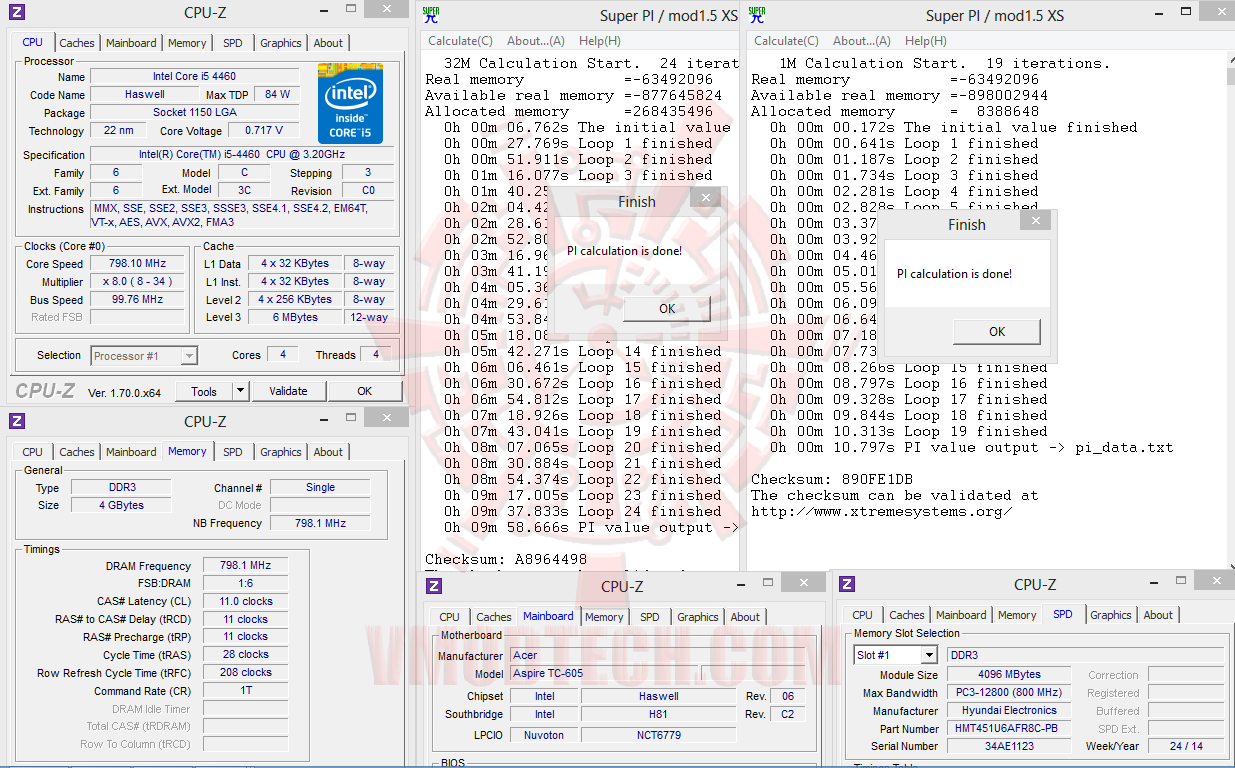Click the motherboard Model field Aspire TC-605
This screenshot has width=1235, height=768.
click(x=603, y=673)
